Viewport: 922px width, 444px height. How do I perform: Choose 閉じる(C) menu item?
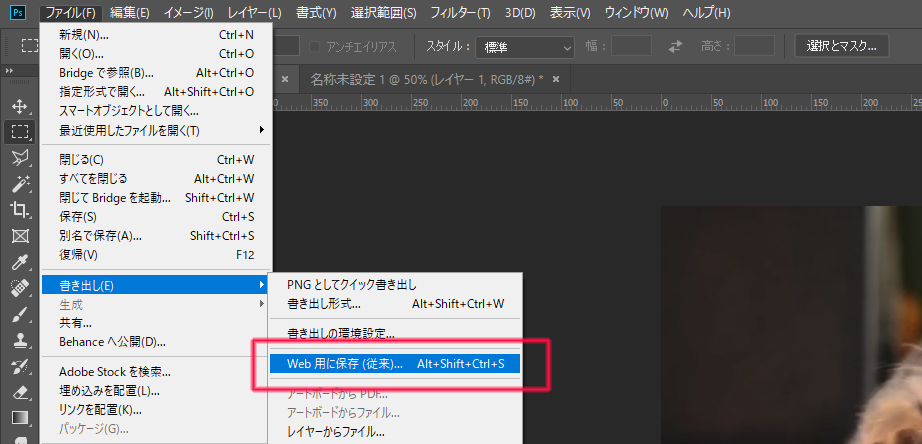[x=156, y=159]
